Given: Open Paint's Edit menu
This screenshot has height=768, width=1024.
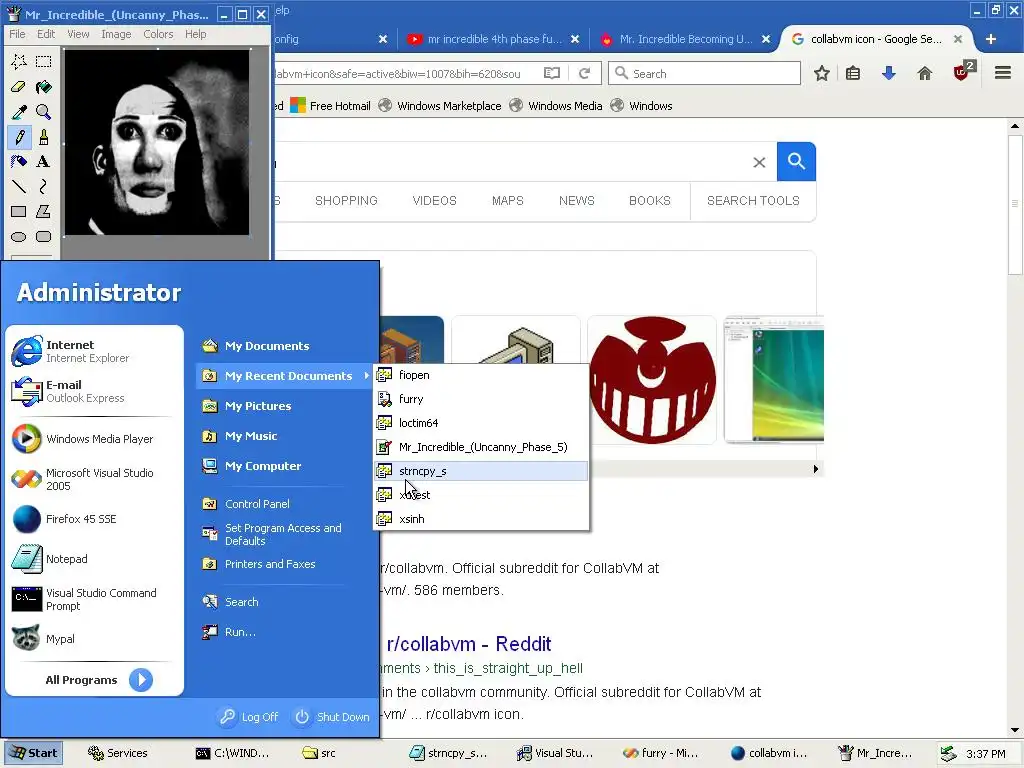Looking at the screenshot, I should (46, 34).
